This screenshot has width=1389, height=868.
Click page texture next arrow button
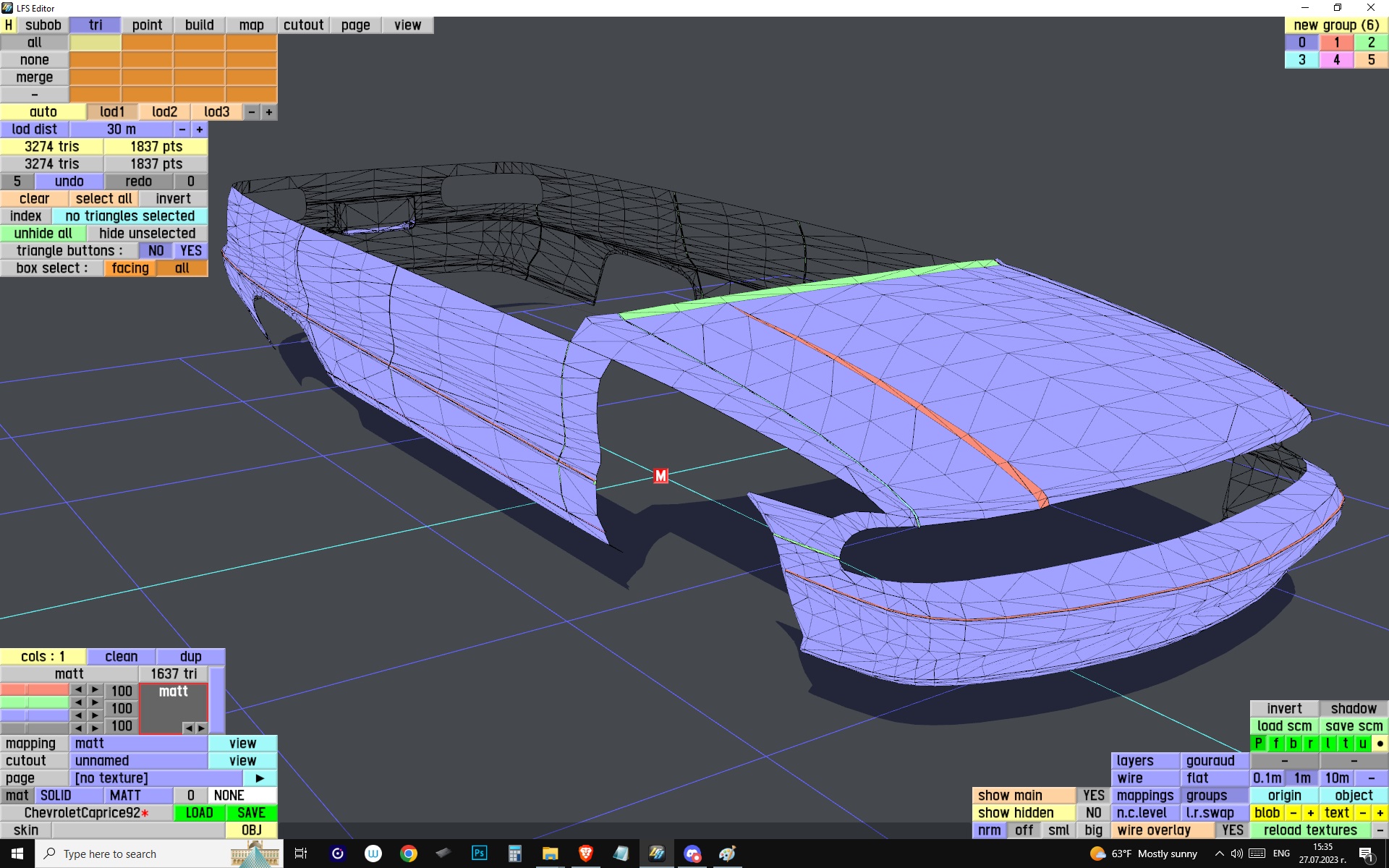(x=260, y=778)
